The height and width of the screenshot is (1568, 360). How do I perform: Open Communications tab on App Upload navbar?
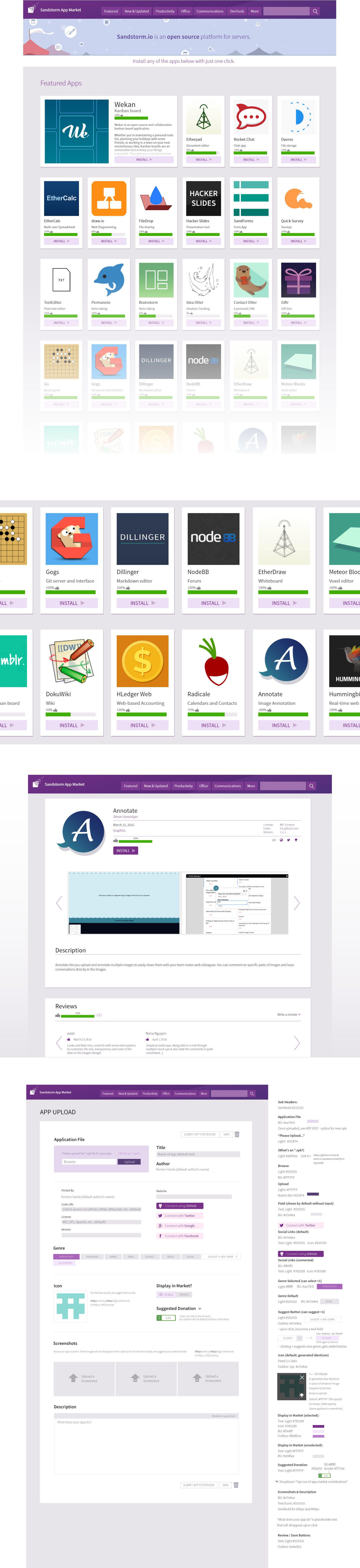point(185,1093)
